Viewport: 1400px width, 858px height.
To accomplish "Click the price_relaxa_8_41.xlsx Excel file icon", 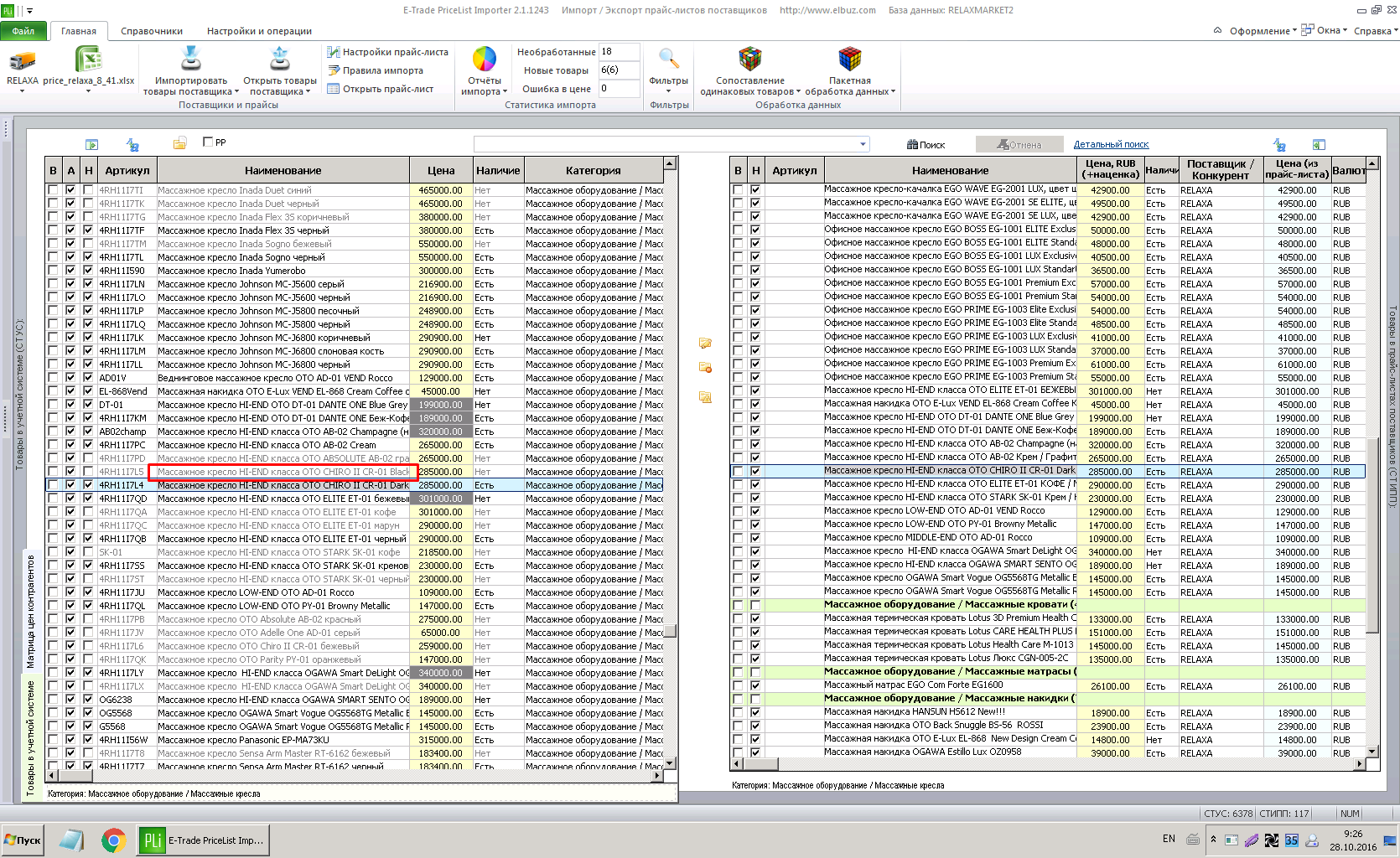I will (88, 60).
